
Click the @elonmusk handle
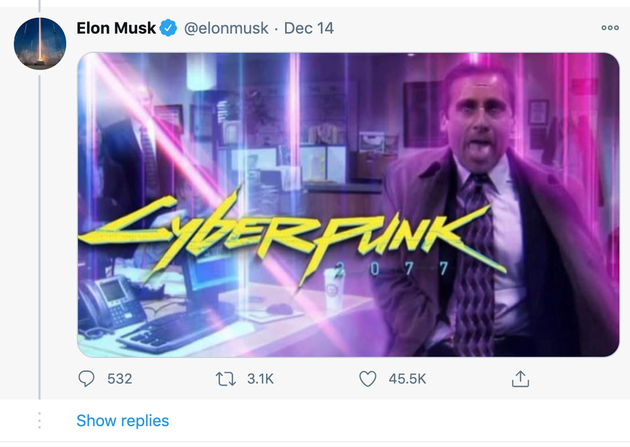coord(227,28)
